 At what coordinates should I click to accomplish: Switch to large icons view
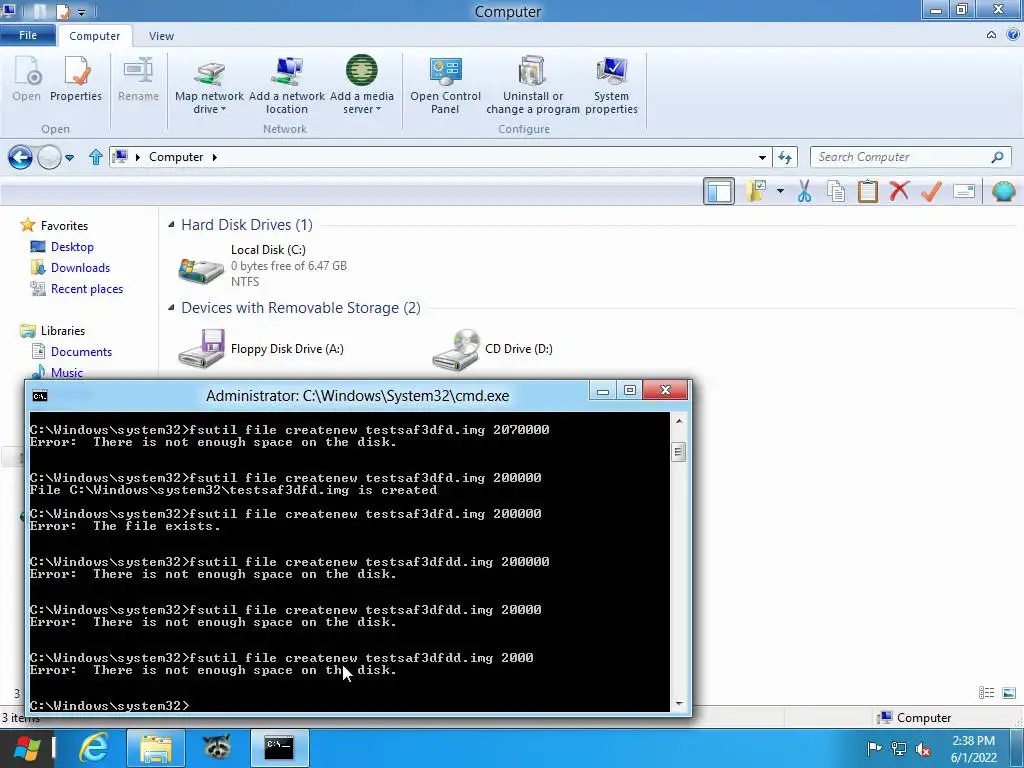(1008, 693)
